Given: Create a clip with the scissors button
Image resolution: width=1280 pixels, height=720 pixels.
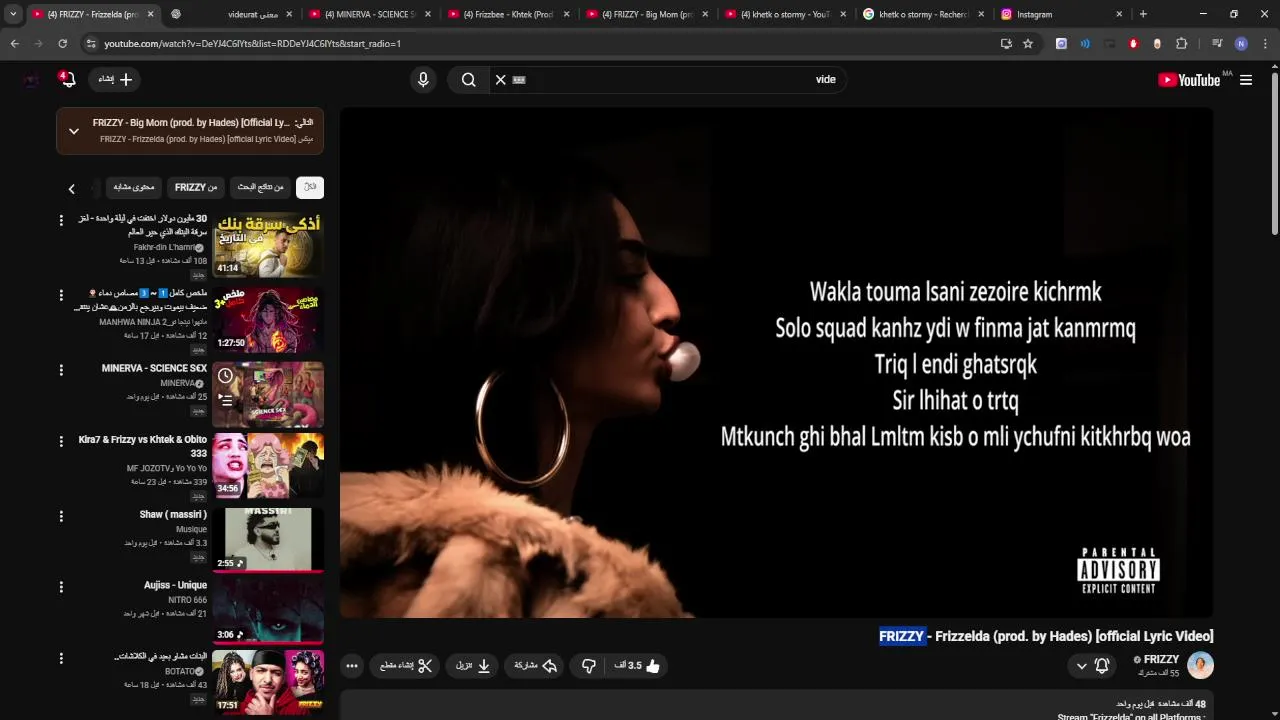Looking at the screenshot, I should (406, 666).
